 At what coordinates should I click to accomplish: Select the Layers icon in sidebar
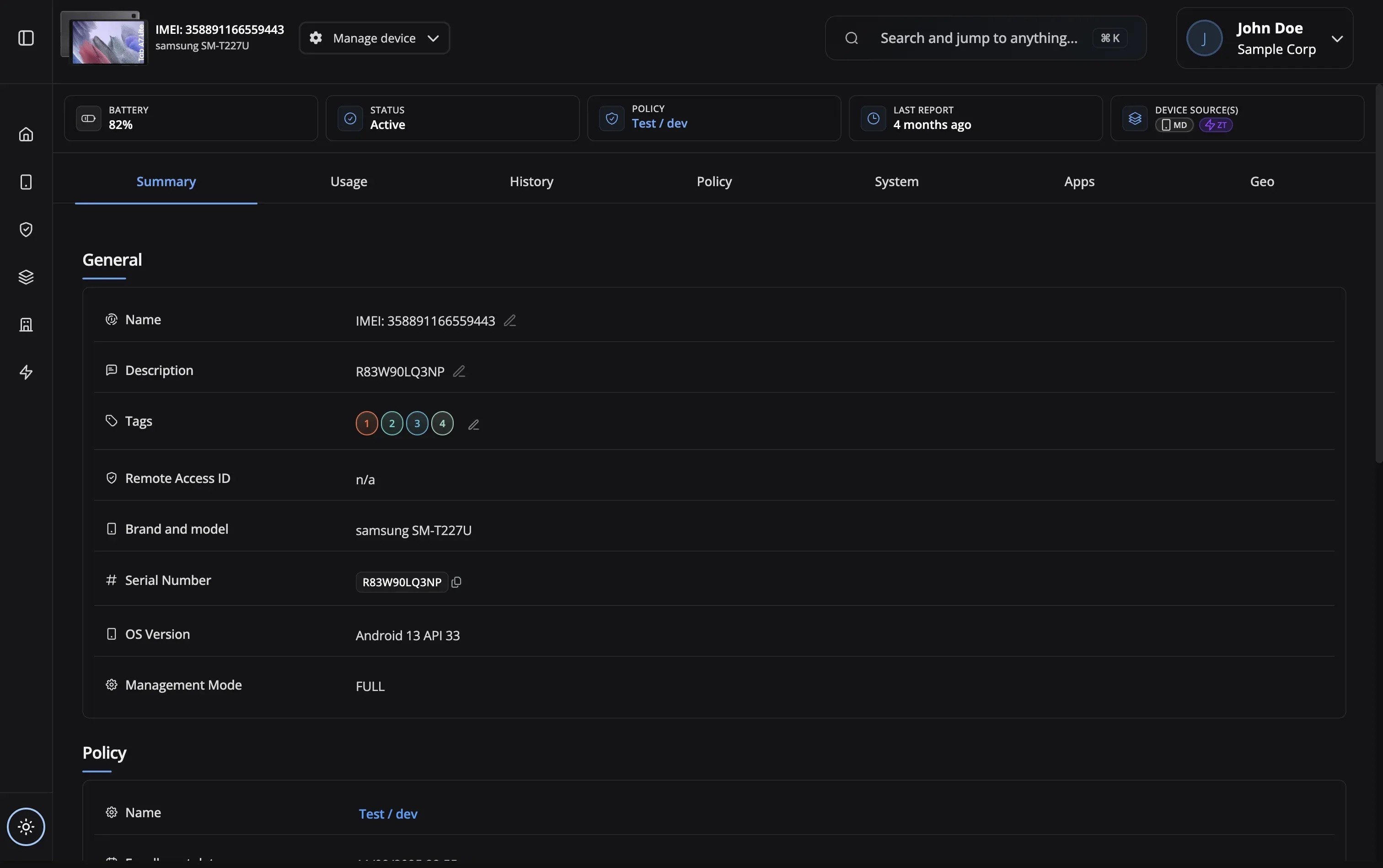point(26,277)
